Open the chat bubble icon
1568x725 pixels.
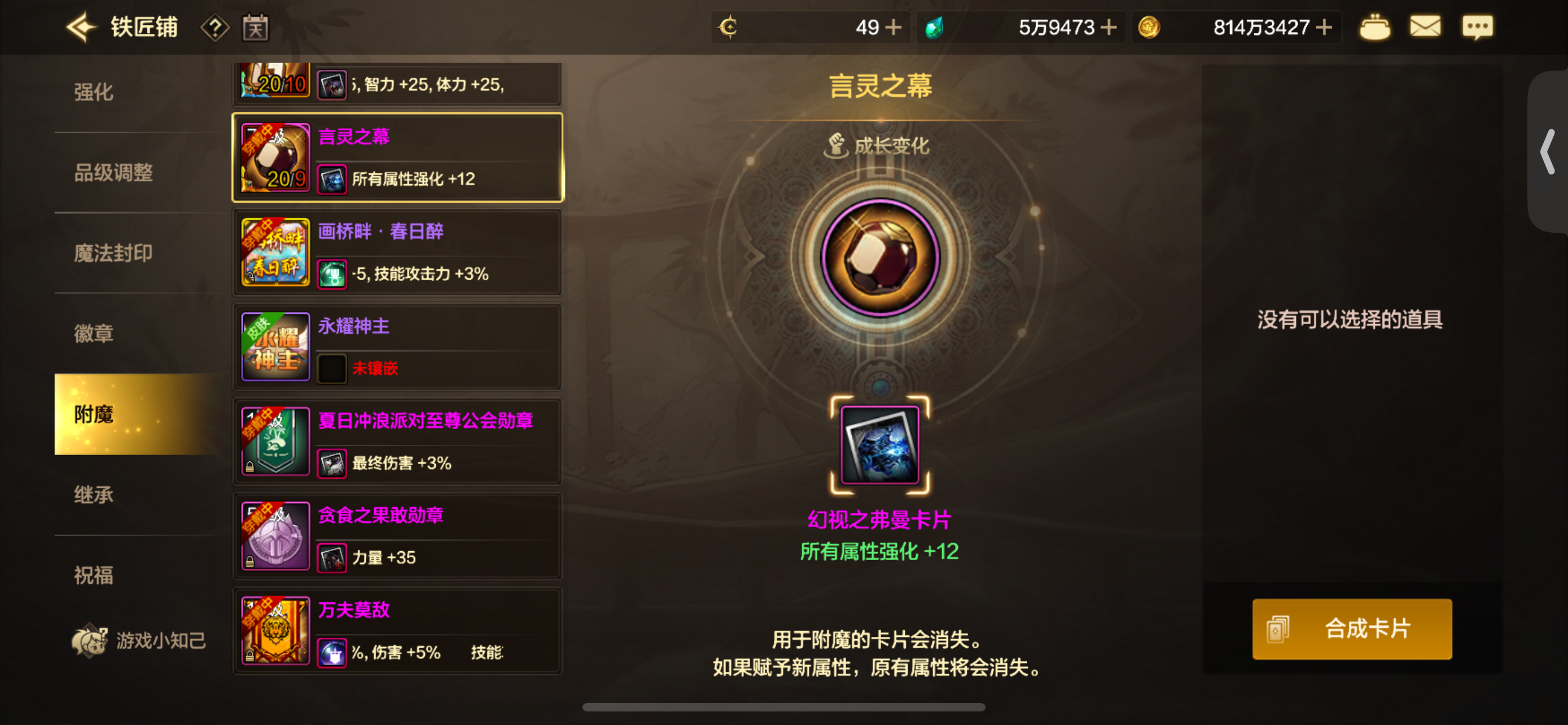click(1477, 28)
